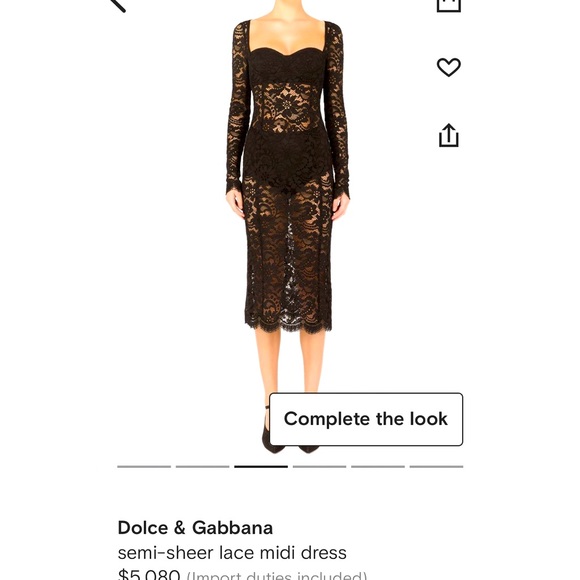Tap the Complete the look button
580x580 pixels.
point(366,419)
